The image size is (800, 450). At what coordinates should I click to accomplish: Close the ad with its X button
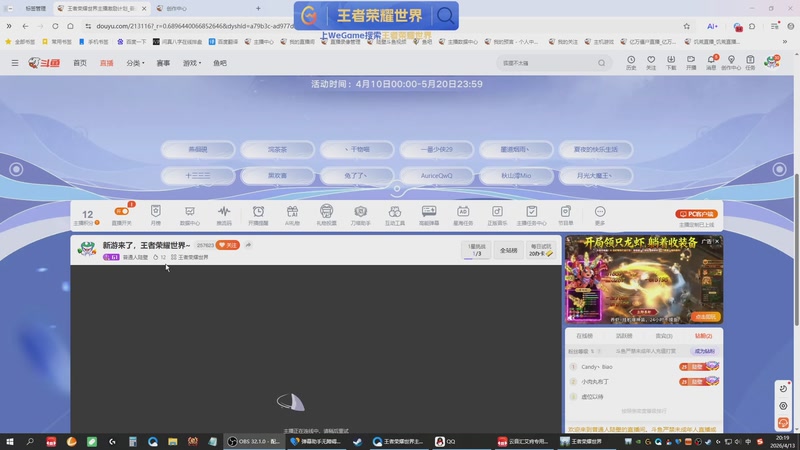717,241
